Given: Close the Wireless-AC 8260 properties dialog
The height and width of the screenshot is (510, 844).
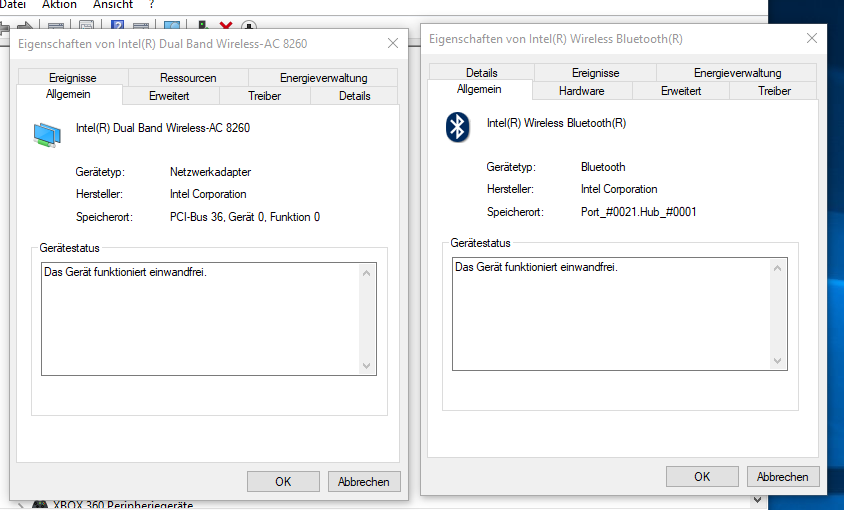Looking at the screenshot, I should click(x=393, y=44).
